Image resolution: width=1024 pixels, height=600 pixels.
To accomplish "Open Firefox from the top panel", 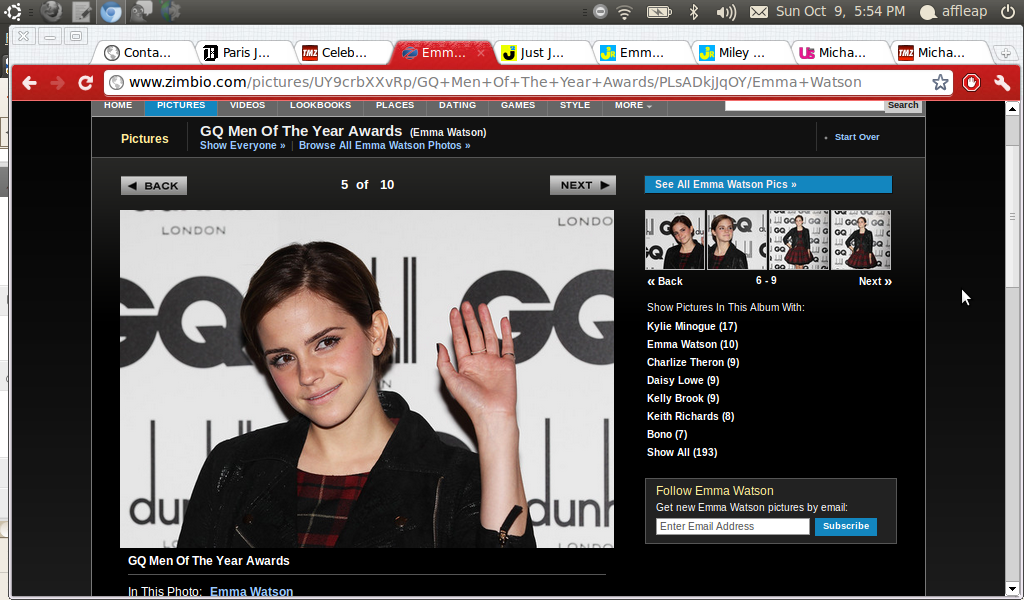I will (51, 11).
